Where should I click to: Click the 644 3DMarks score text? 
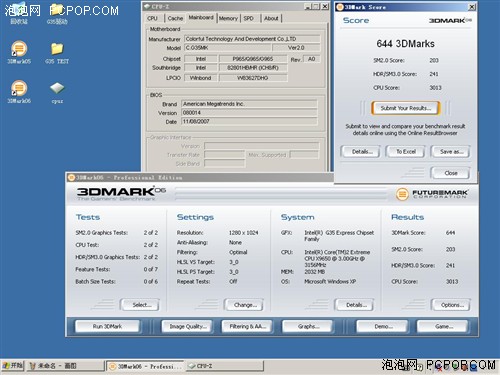[x=405, y=44]
